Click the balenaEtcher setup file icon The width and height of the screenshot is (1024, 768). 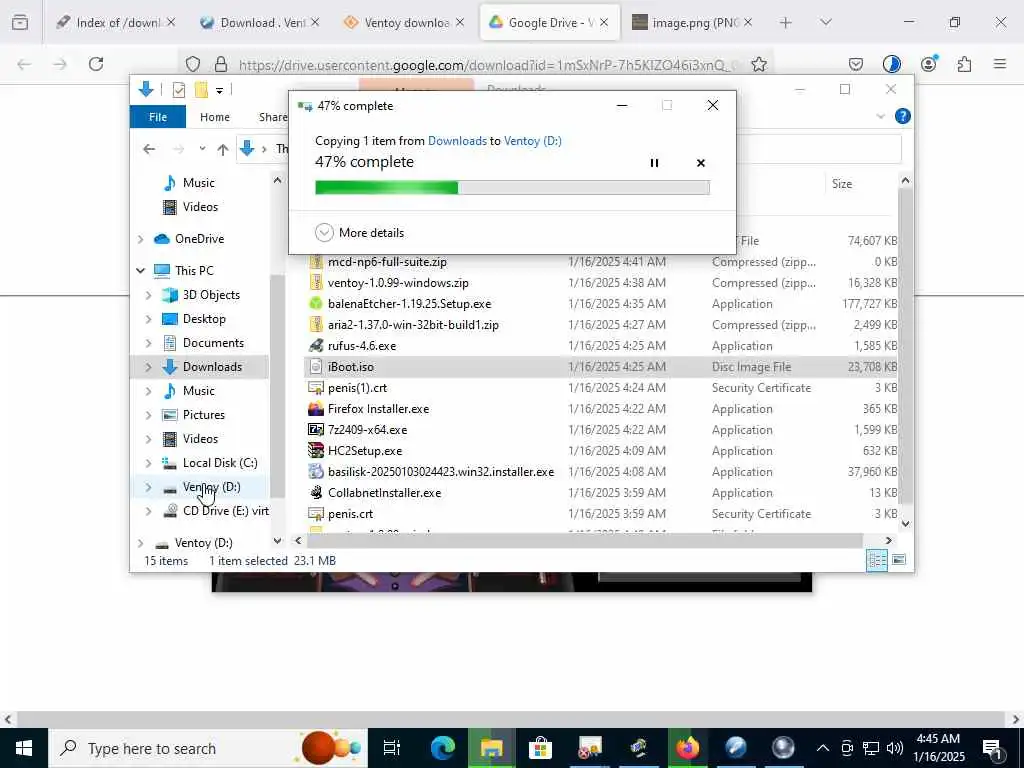pyautogui.click(x=316, y=304)
